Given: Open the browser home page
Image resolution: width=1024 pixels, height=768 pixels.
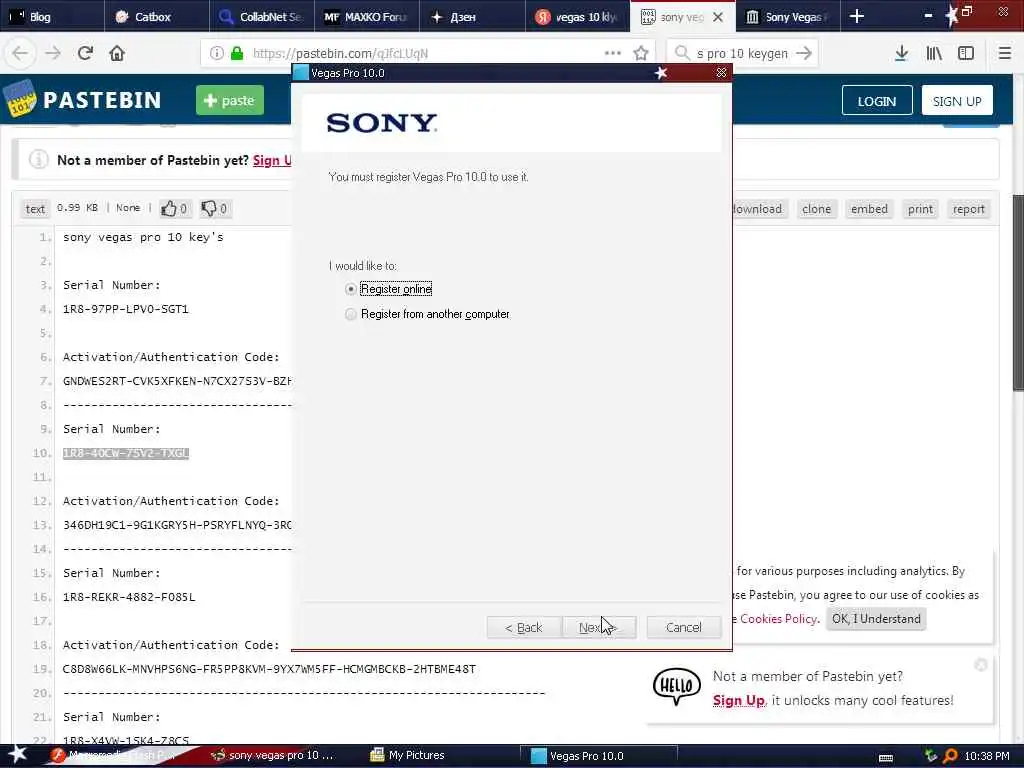Looking at the screenshot, I should pyautogui.click(x=117, y=53).
